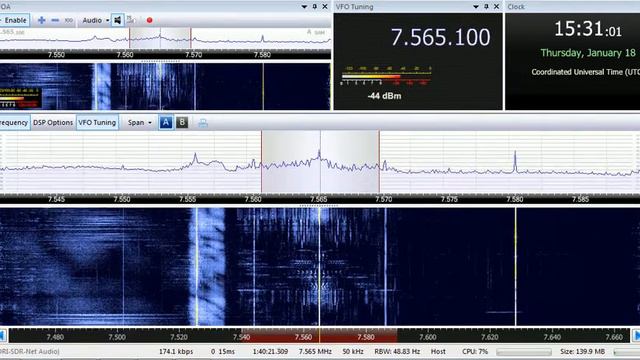Open the Audio dropdown menu
This screenshot has height=360, width=640.
point(96,20)
